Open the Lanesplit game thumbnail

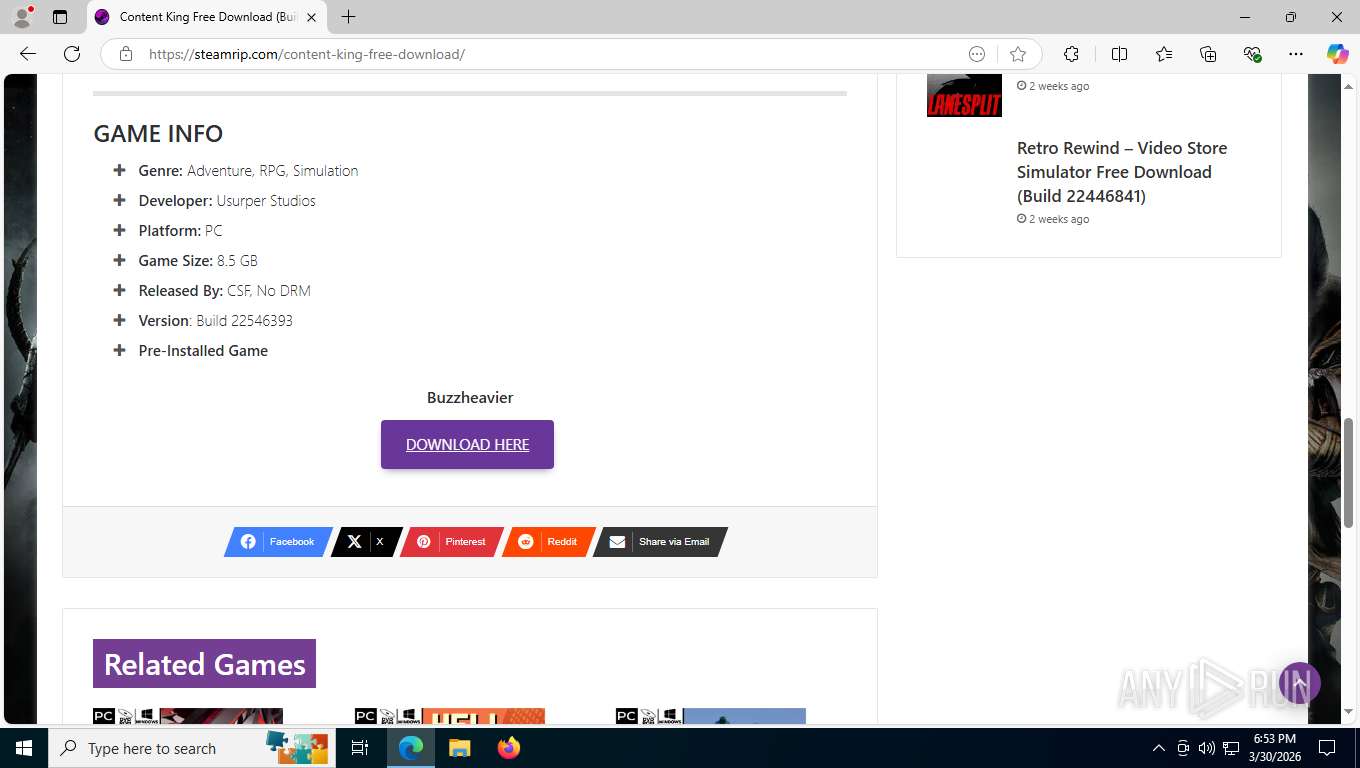click(x=964, y=95)
